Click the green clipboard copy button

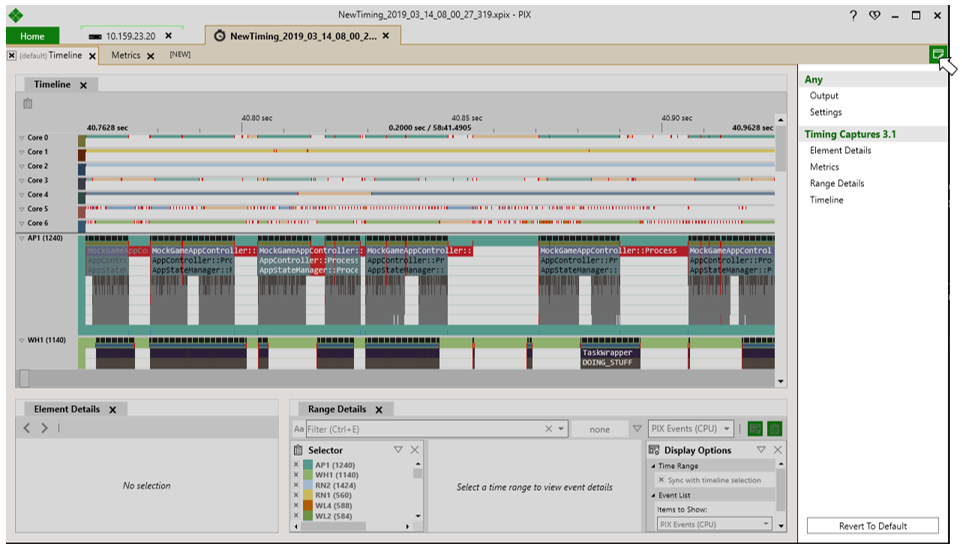point(775,429)
